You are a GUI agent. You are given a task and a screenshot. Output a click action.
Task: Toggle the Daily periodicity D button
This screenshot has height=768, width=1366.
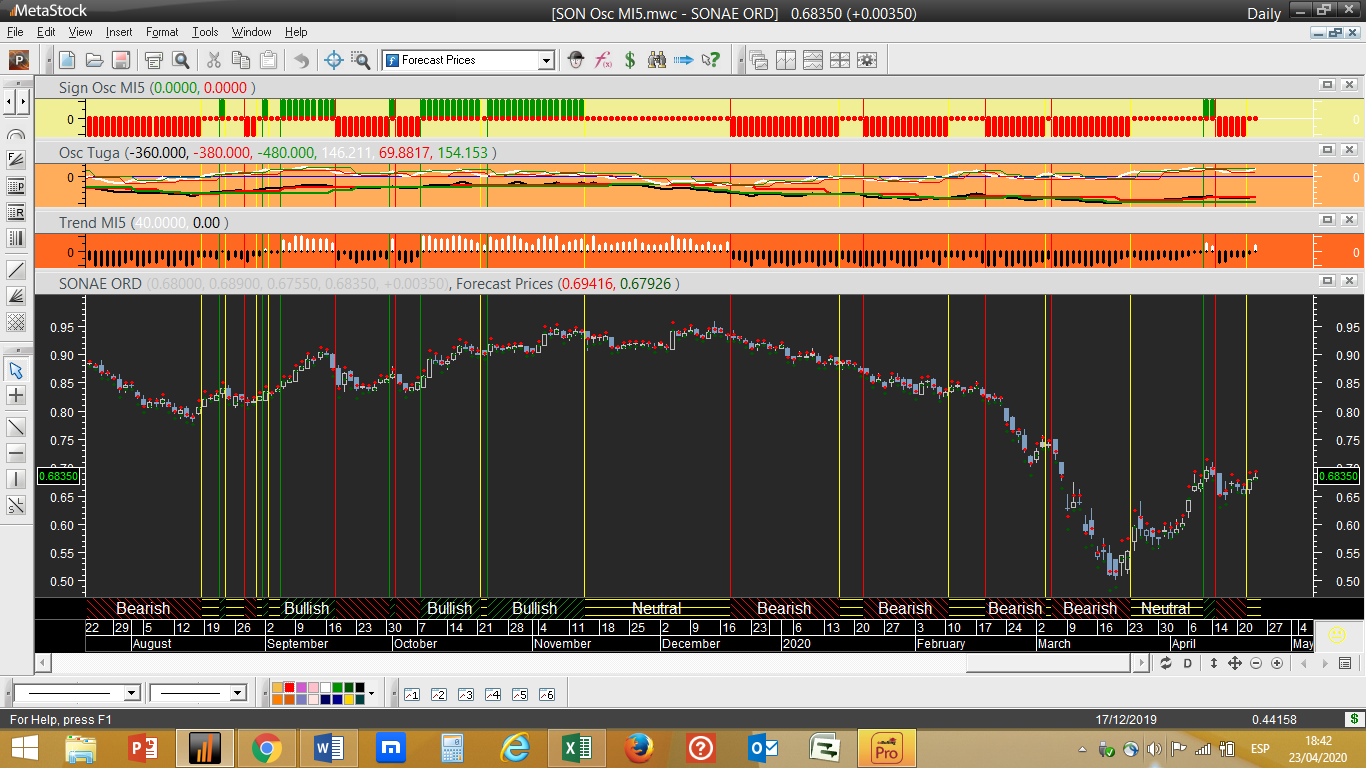pos(1188,663)
